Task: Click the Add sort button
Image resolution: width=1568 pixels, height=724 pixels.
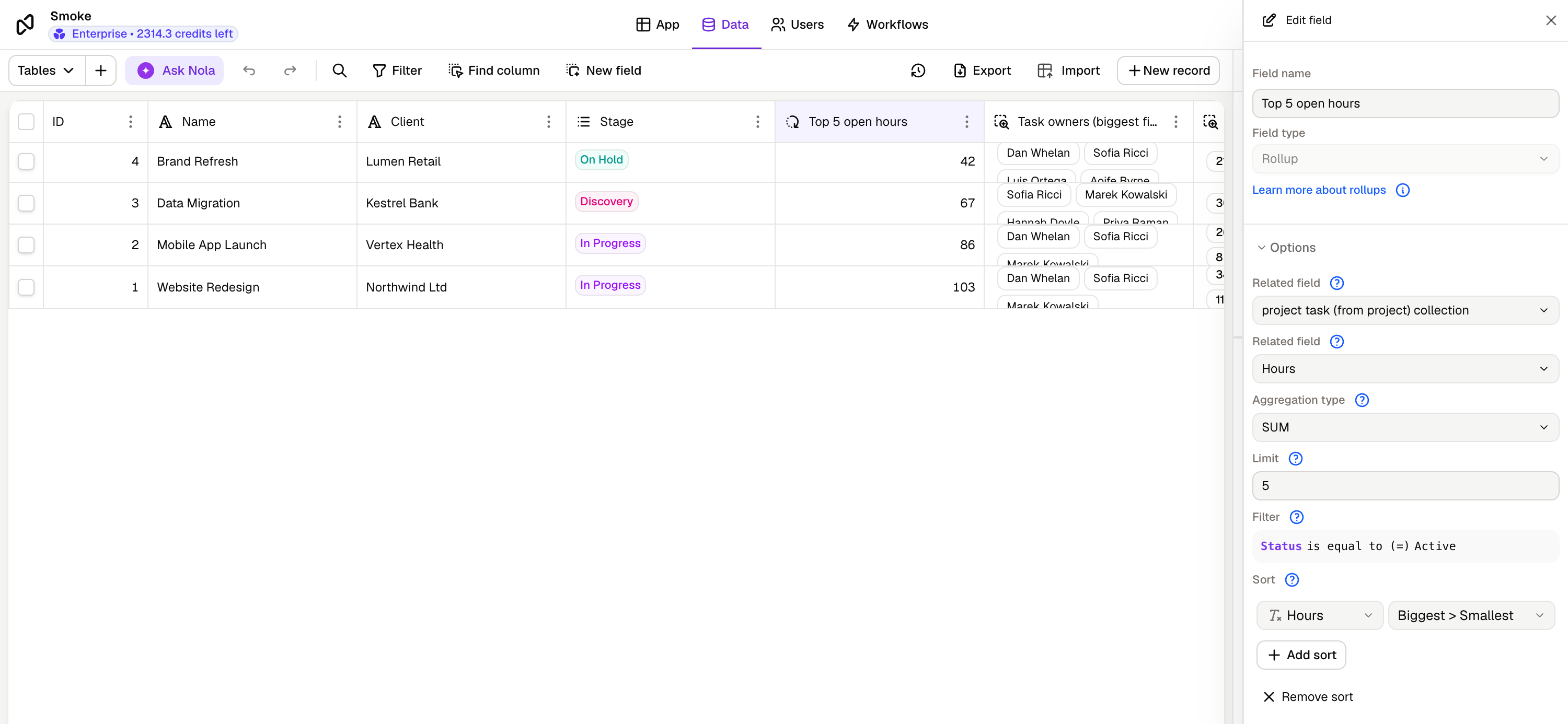Action: point(1301,655)
